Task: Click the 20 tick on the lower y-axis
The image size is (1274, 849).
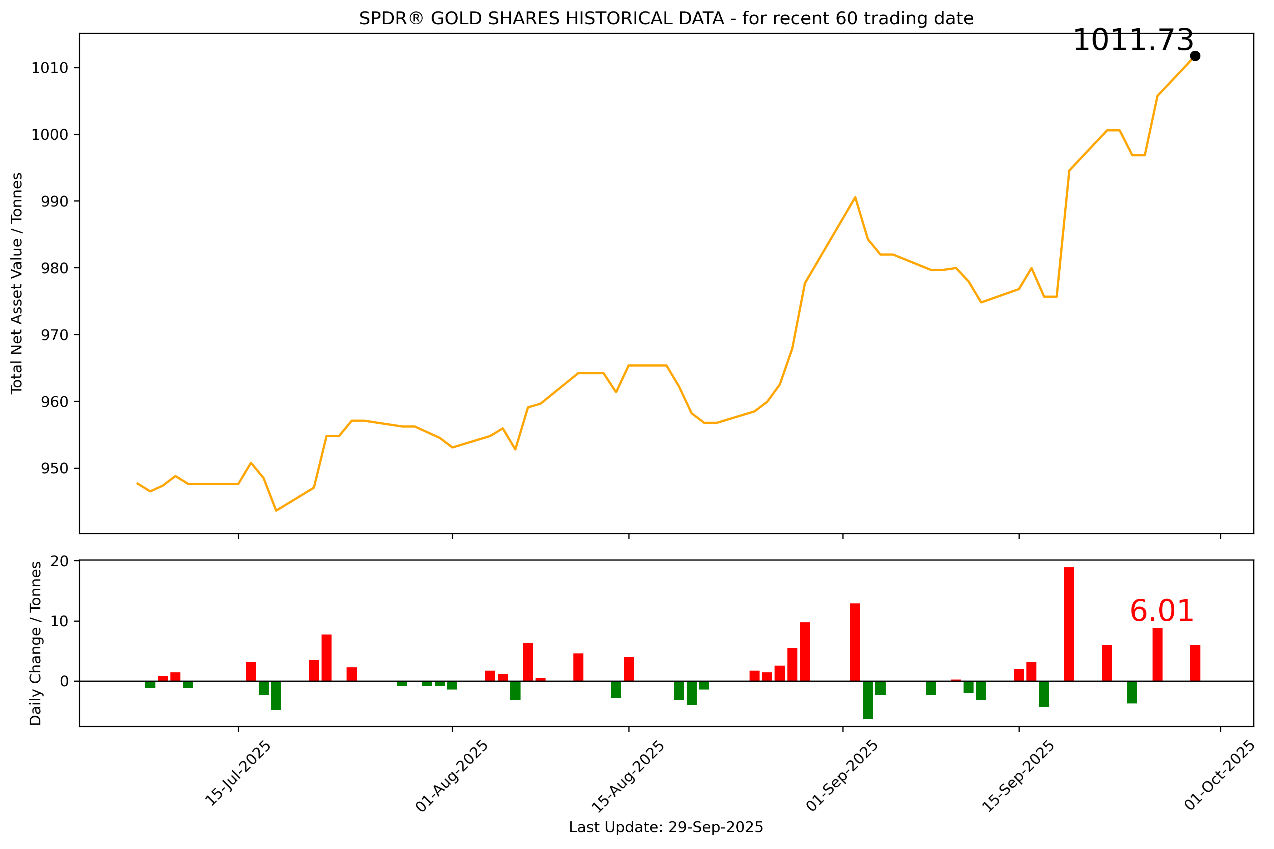Action: (60, 561)
